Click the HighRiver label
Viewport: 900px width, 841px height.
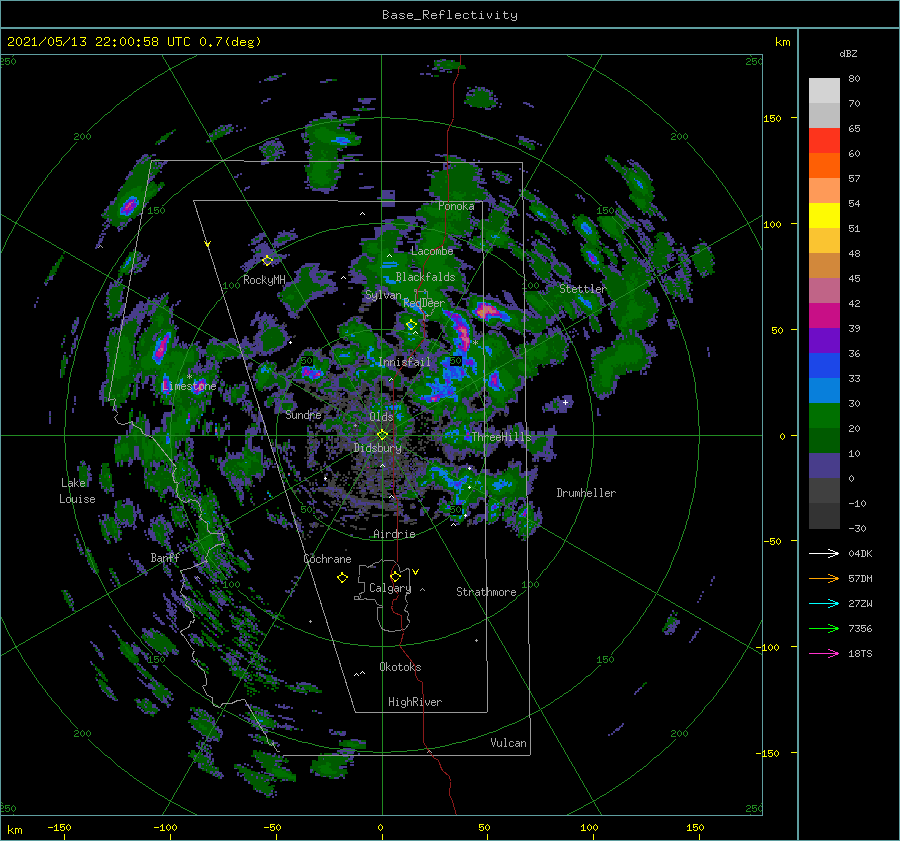tap(415, 702)
